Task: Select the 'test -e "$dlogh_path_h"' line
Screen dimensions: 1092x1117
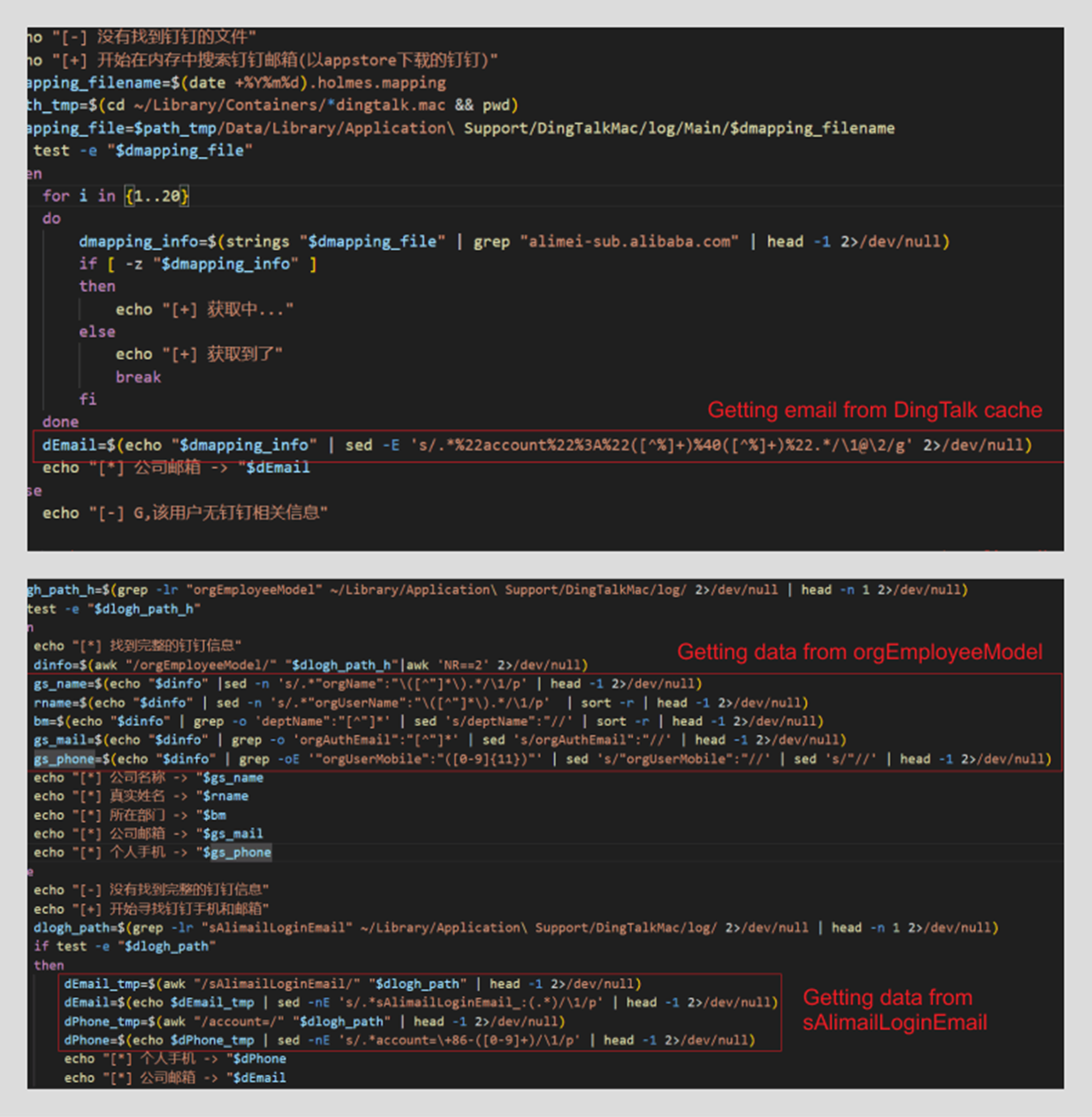Action: pos(113,609)
